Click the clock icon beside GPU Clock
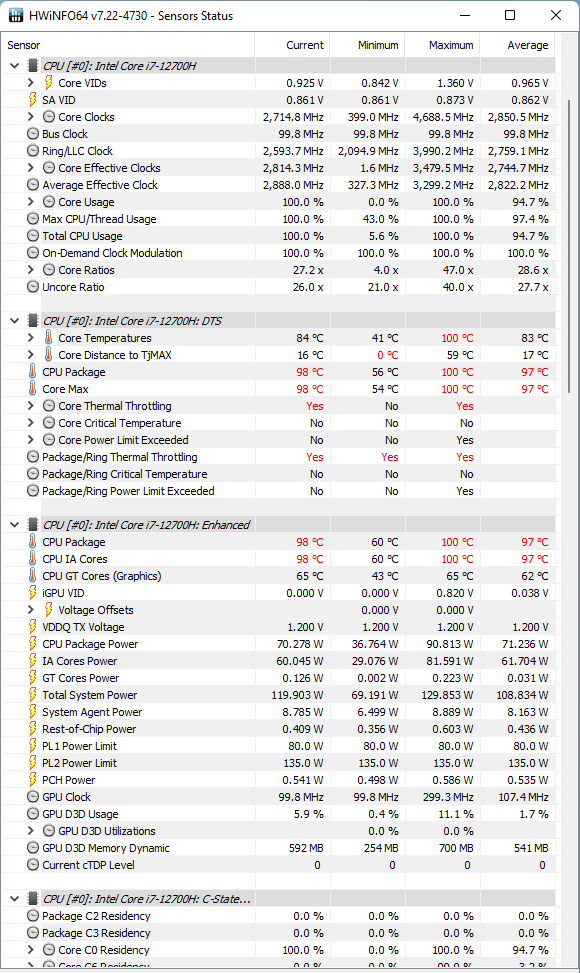The width and height of the screenshot is (580, 973). point(33,797)
